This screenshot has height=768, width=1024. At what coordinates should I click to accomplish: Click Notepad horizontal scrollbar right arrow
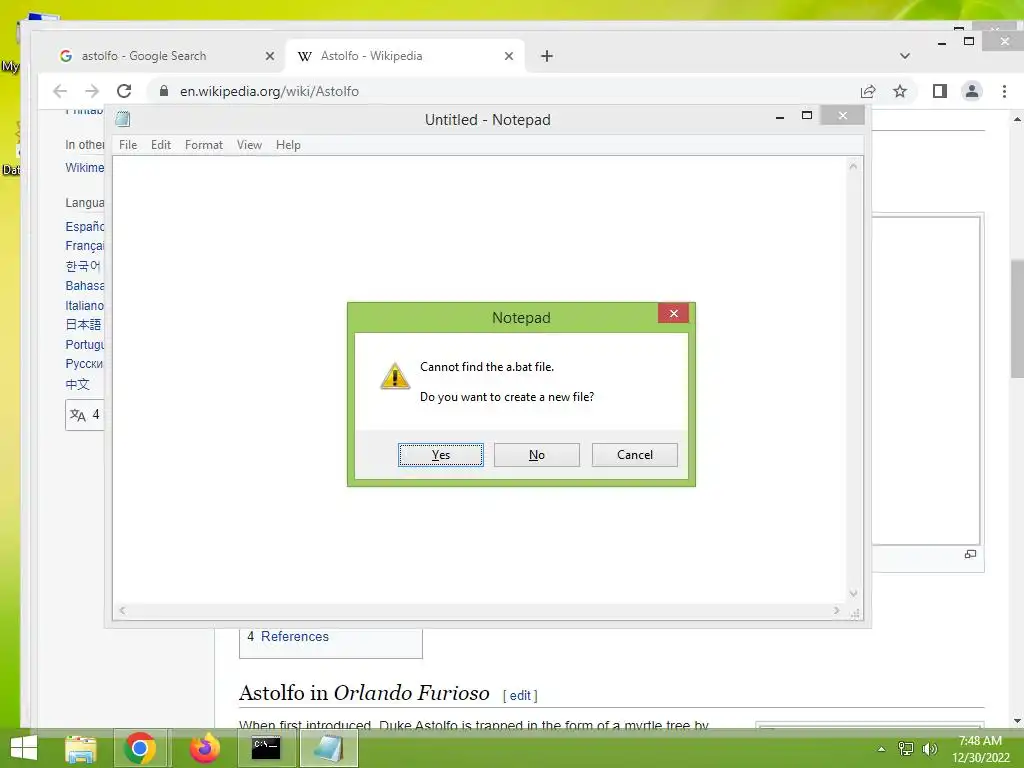(837, 611)
